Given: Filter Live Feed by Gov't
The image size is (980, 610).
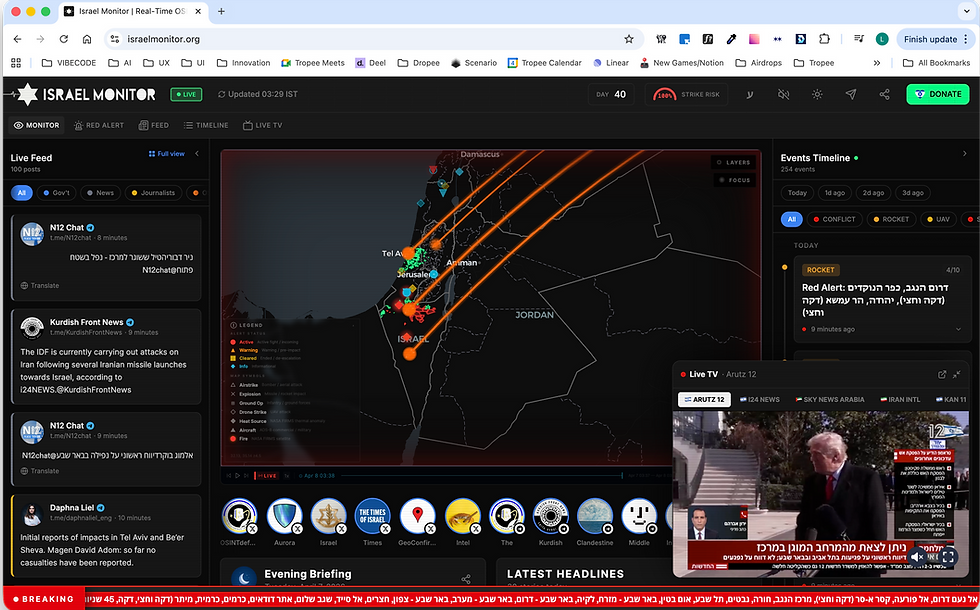Looking at the screenshot, I should coord(56,193).
